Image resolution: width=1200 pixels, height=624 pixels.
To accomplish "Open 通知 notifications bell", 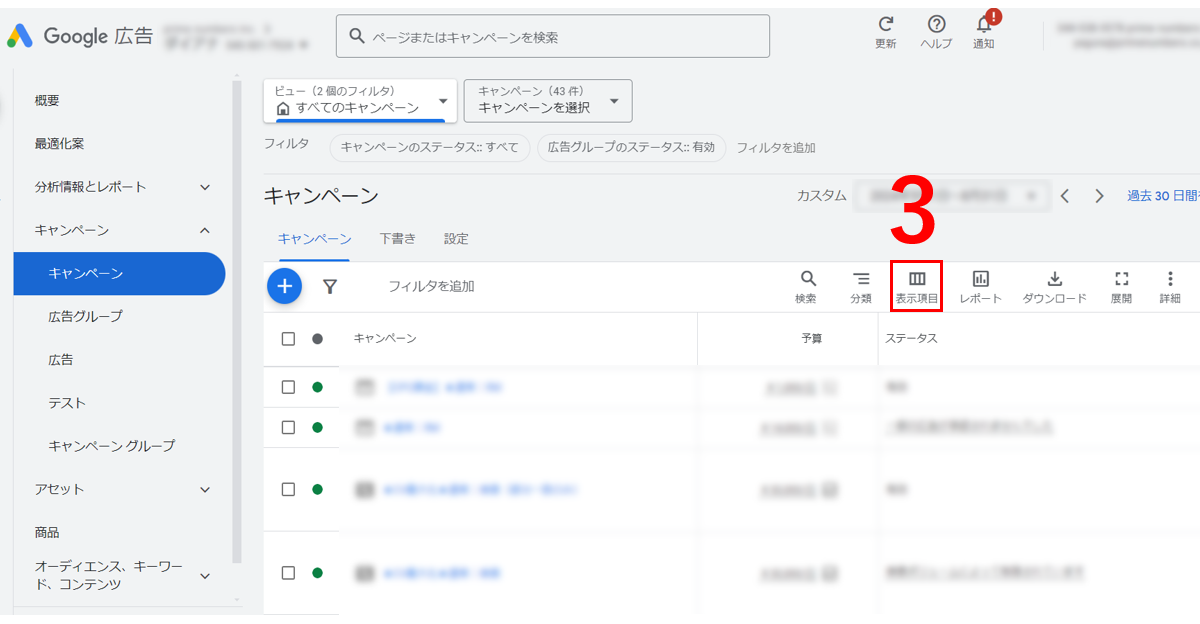I will point(984,32).
